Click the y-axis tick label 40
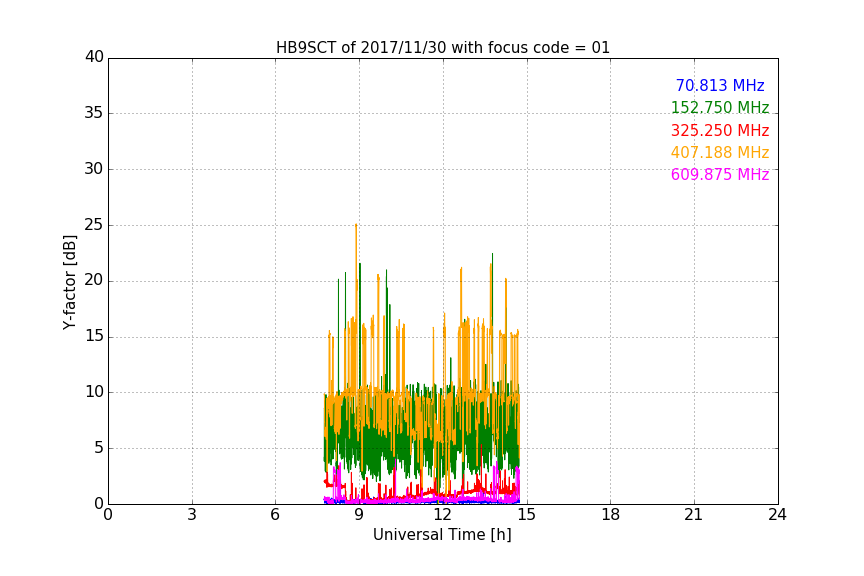The width and height of the screenshot is (864, 576). (x=94, y=57)
